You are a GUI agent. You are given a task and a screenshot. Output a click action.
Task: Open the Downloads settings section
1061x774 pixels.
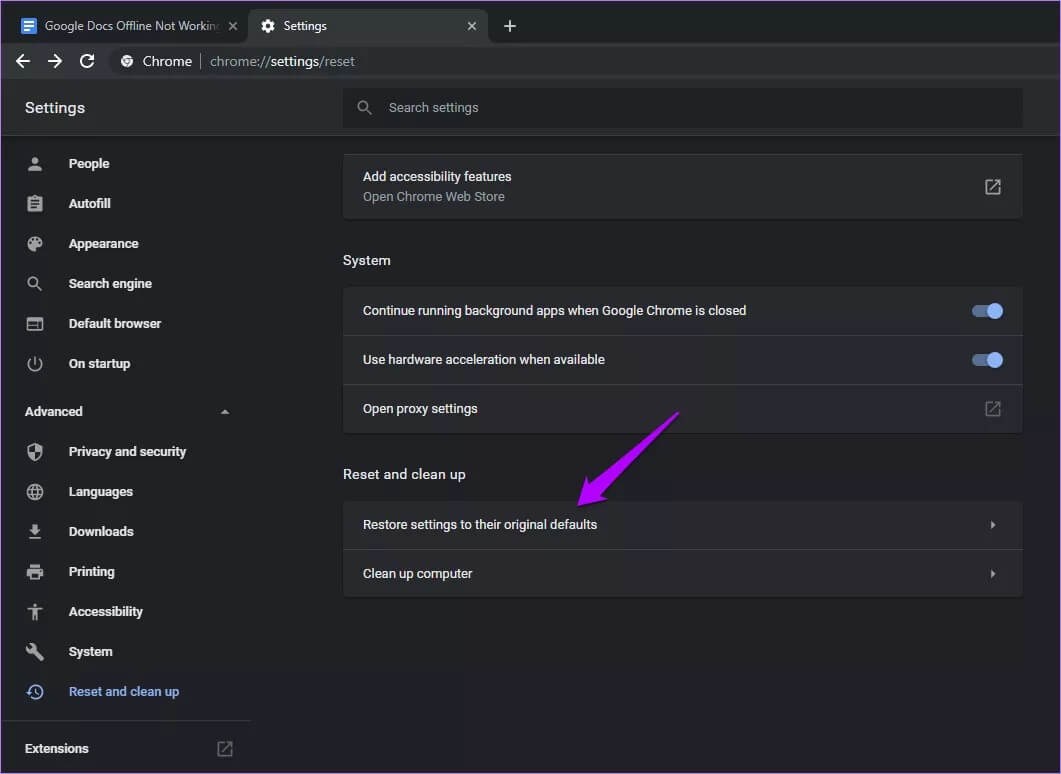[100, 532]
